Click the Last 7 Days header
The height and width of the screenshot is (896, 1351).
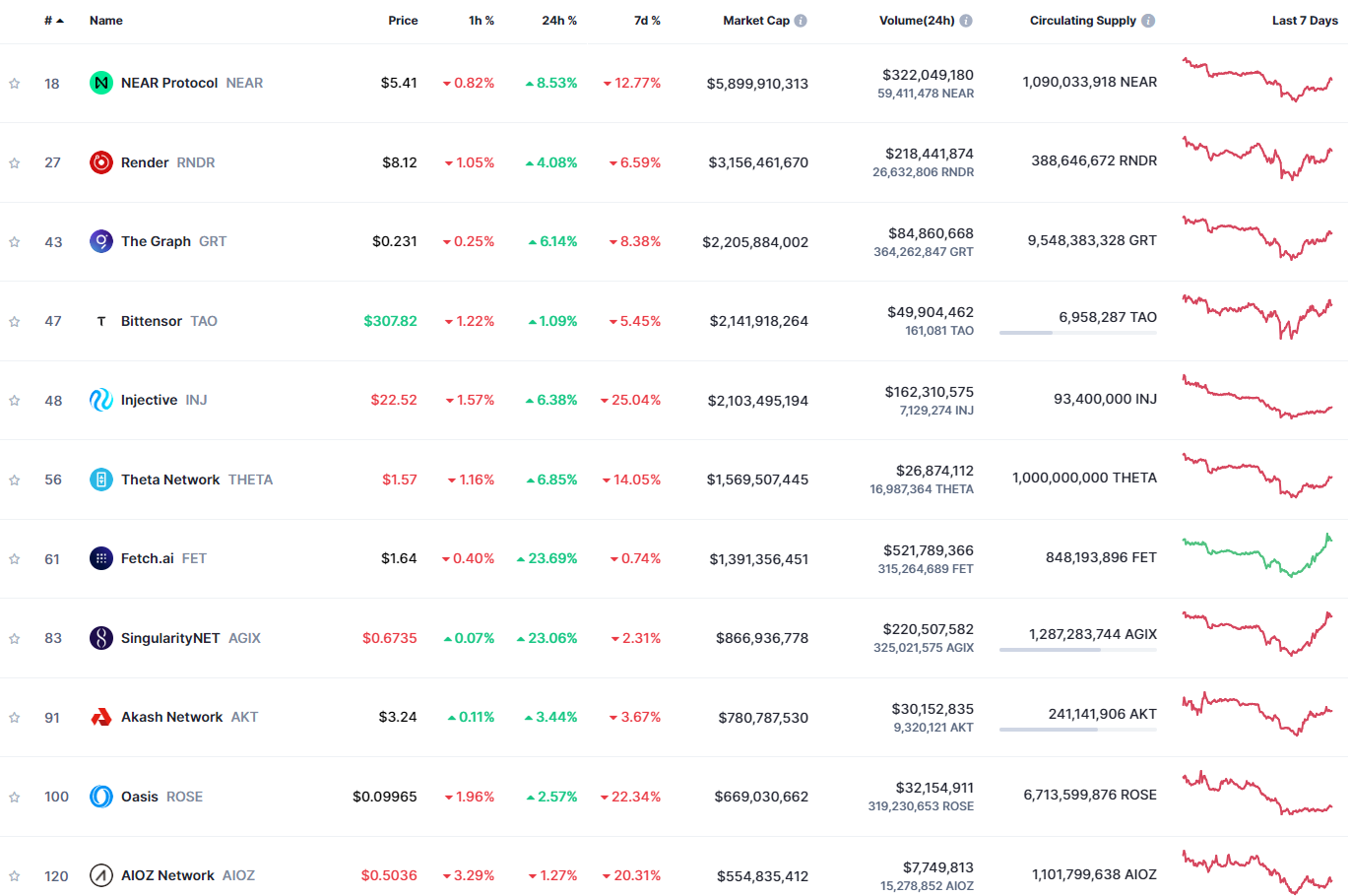[x=1305, y=21]
